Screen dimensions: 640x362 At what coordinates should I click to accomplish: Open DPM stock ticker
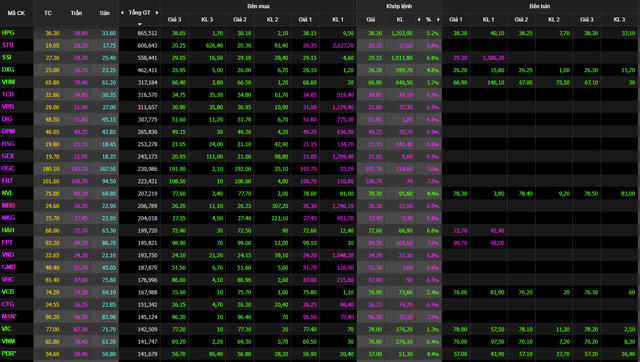pyautogui.click(x=8, y=131)
